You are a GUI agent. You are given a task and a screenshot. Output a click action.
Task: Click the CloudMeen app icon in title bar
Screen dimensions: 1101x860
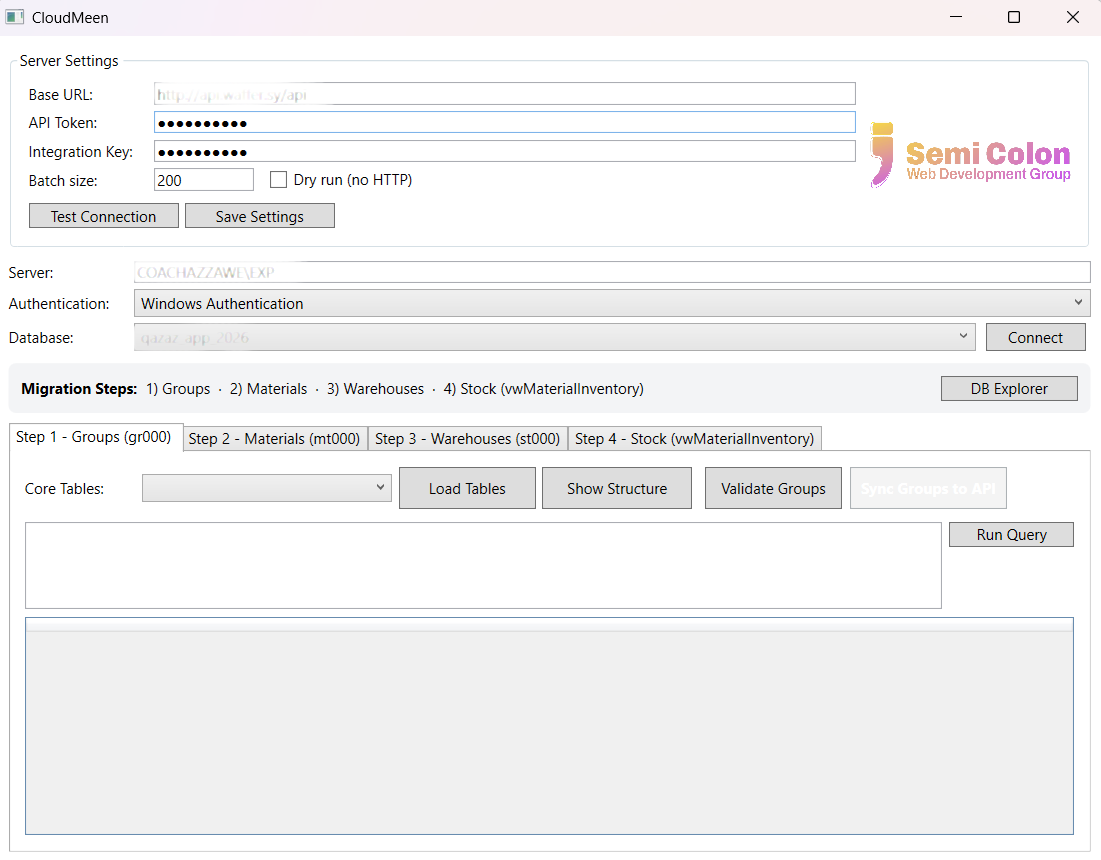pyautogui.click(x=15, y=17)
